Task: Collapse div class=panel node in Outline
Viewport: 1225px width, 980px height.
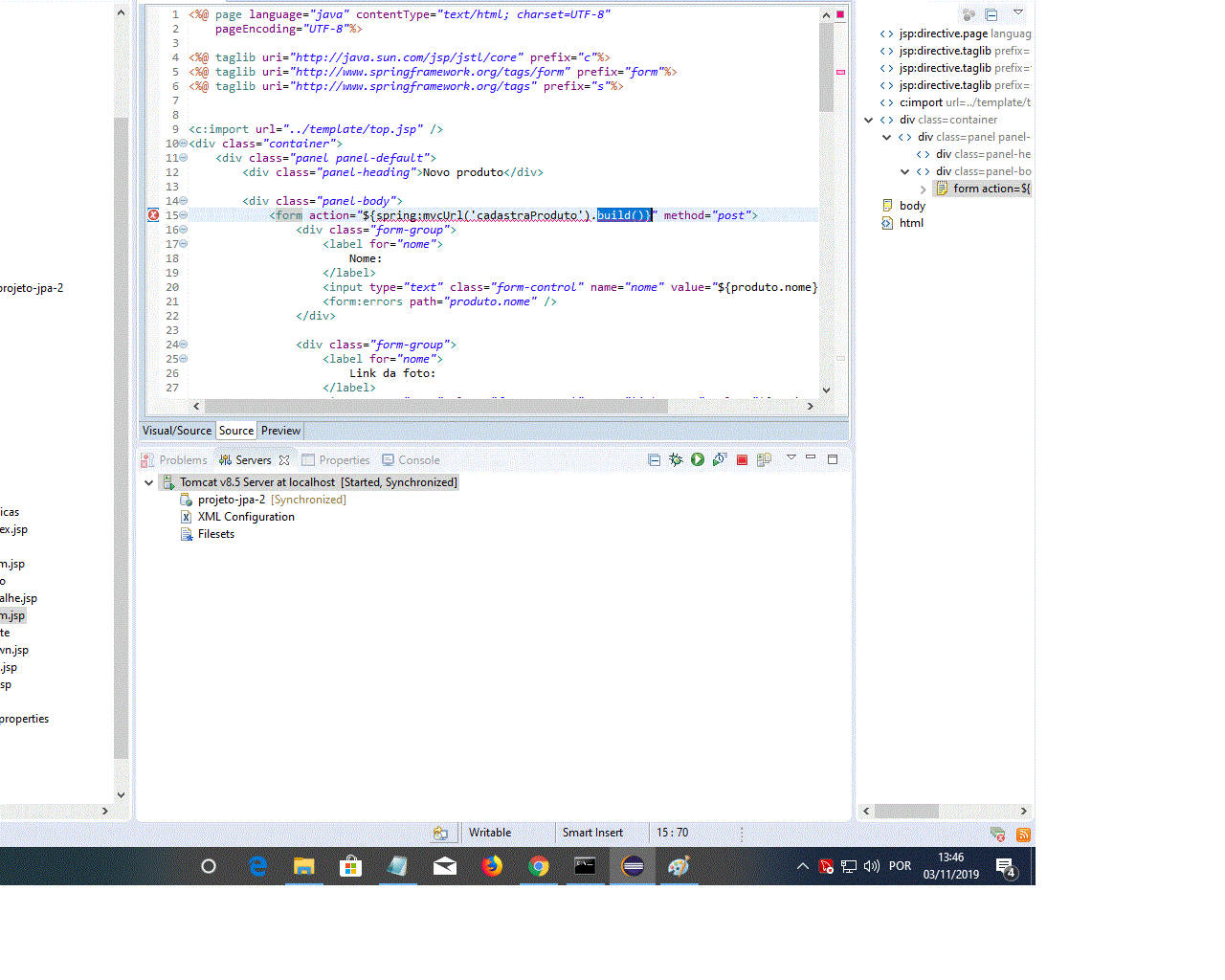Action: point(886,137)
